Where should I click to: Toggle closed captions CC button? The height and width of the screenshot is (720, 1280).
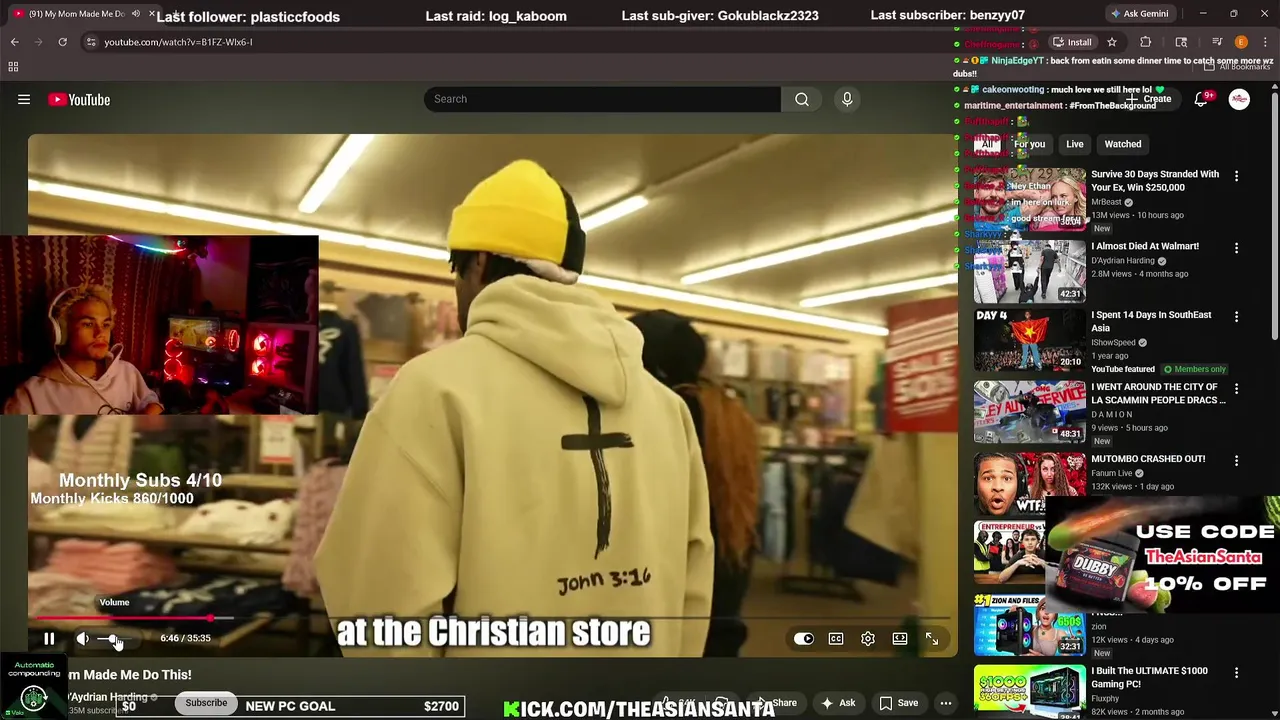[836, 639]
